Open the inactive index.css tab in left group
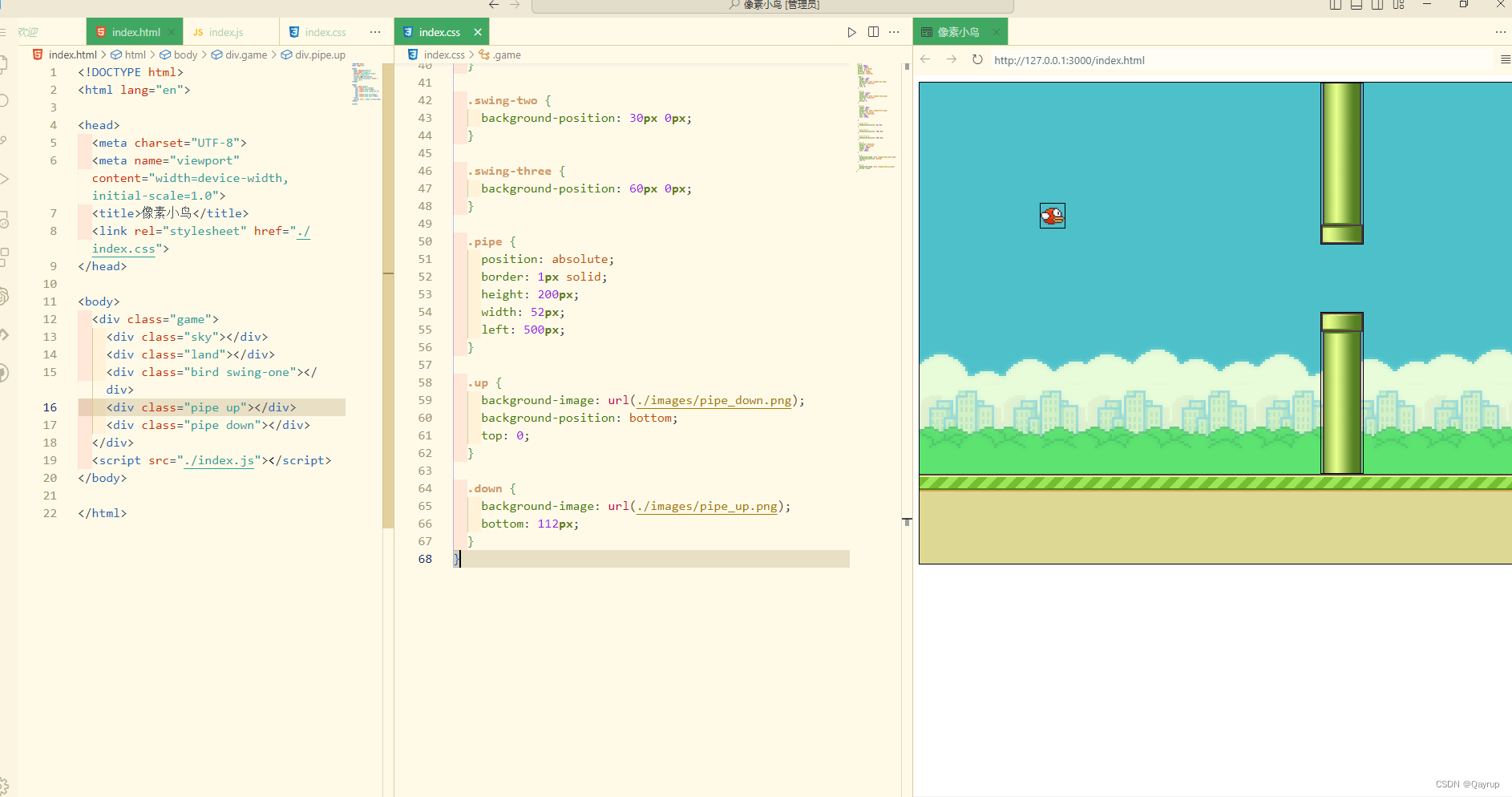The image size is (1512, 797). (318, 32)
